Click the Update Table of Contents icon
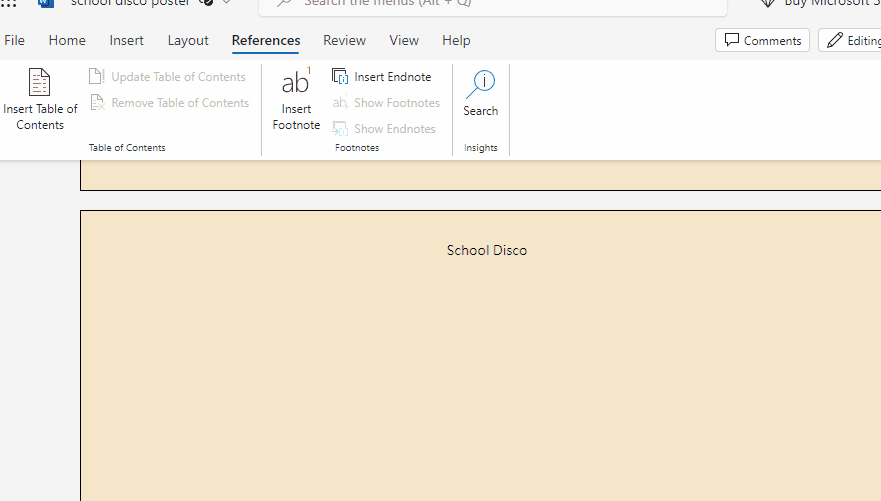This screenshot has height=501, width=881. pos(97,77)
